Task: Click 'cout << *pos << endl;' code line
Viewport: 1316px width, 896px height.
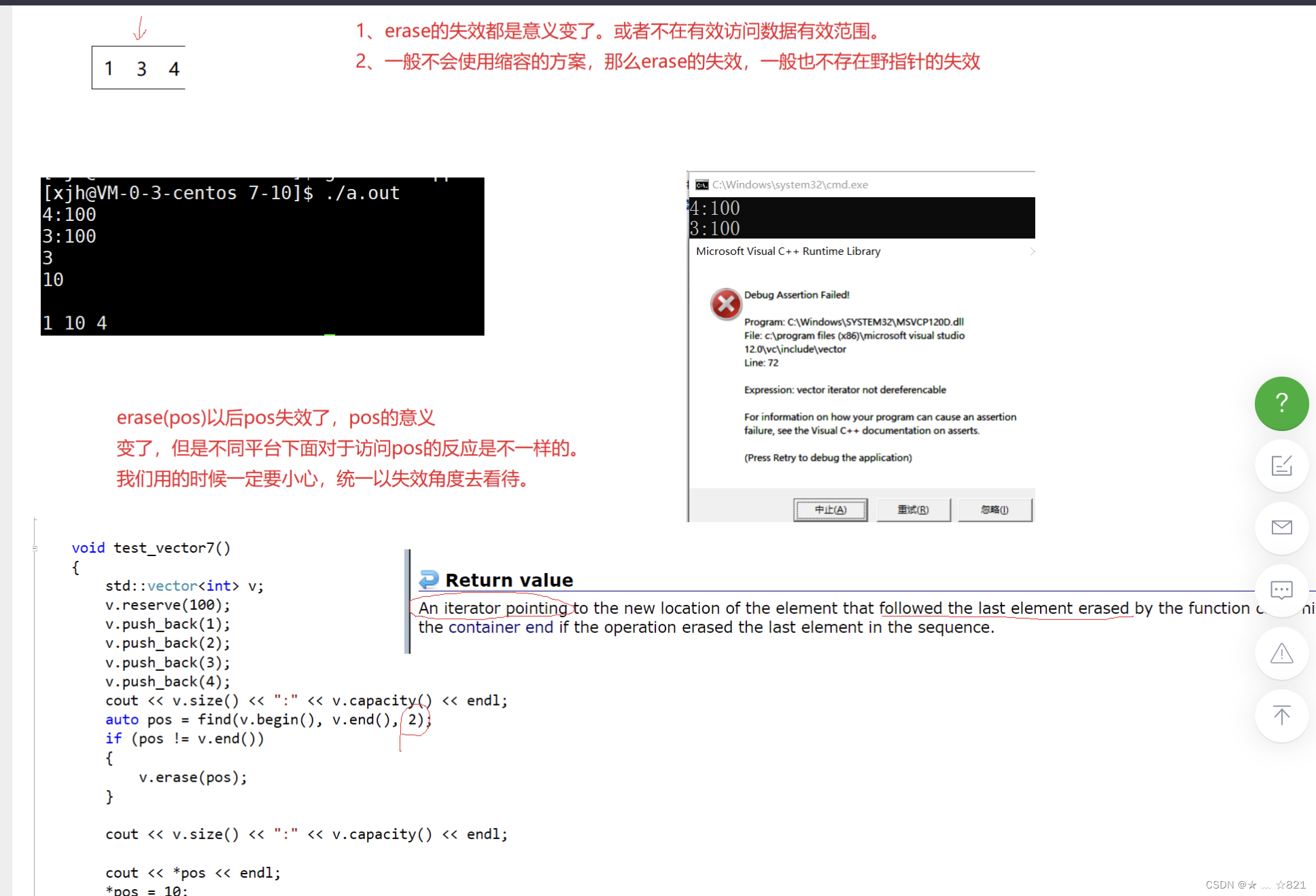Action: pos(193,872)
